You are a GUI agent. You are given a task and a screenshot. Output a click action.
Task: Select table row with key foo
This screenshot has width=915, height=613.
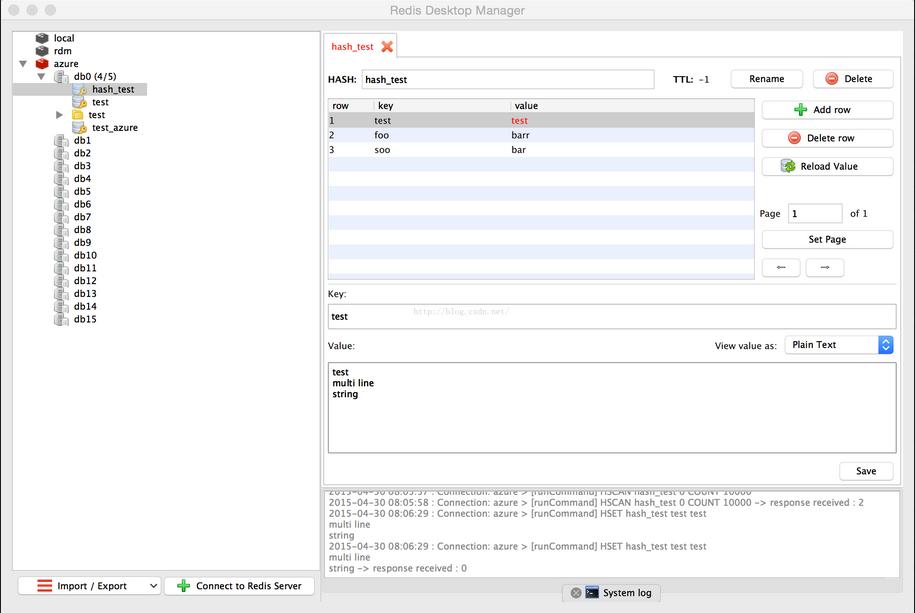click(x=541, y=135)
